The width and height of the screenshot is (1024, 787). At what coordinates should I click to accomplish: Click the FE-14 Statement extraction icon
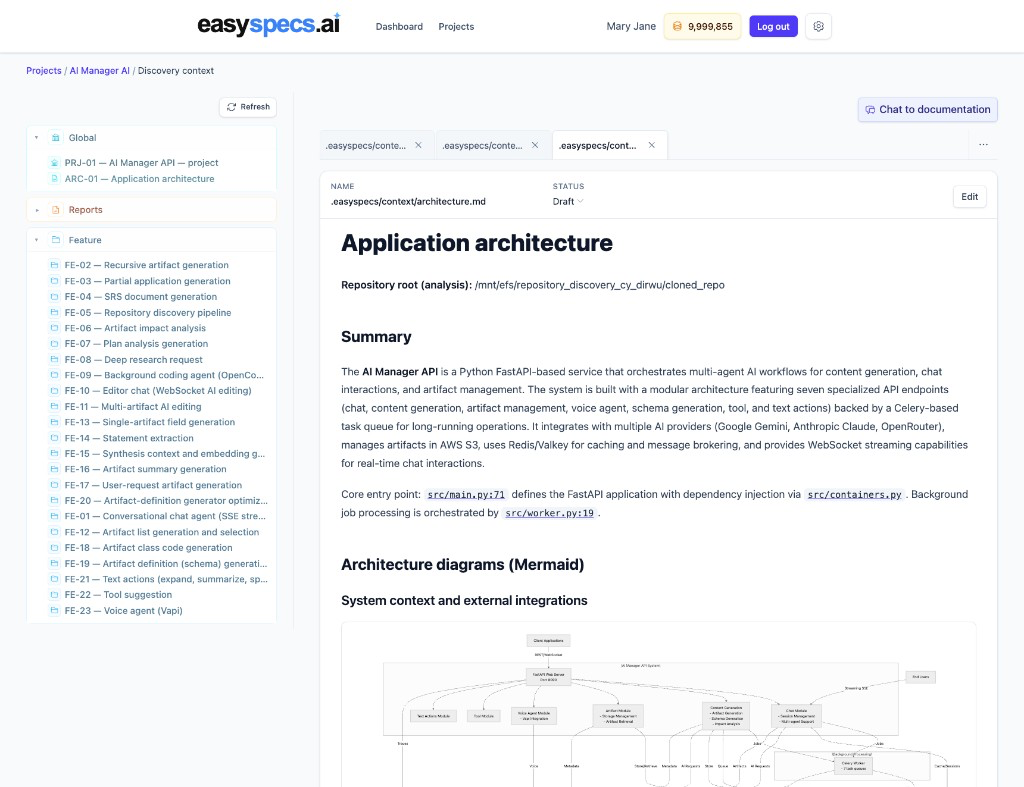tap(54, 438)
